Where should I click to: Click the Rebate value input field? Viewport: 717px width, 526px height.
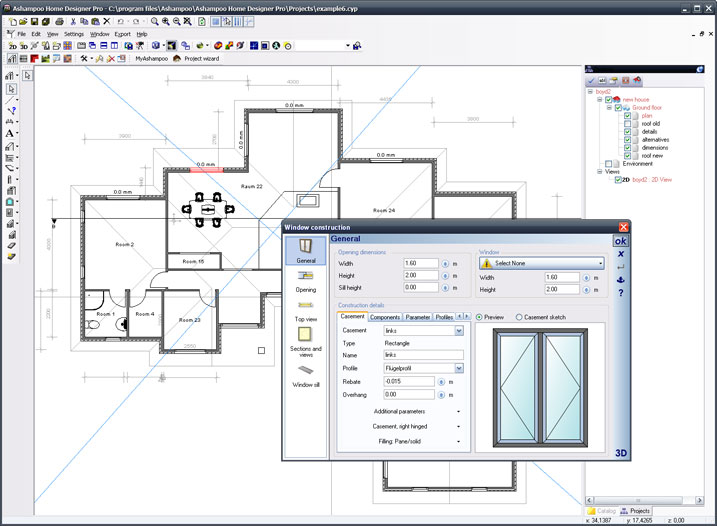click(408, 381)
